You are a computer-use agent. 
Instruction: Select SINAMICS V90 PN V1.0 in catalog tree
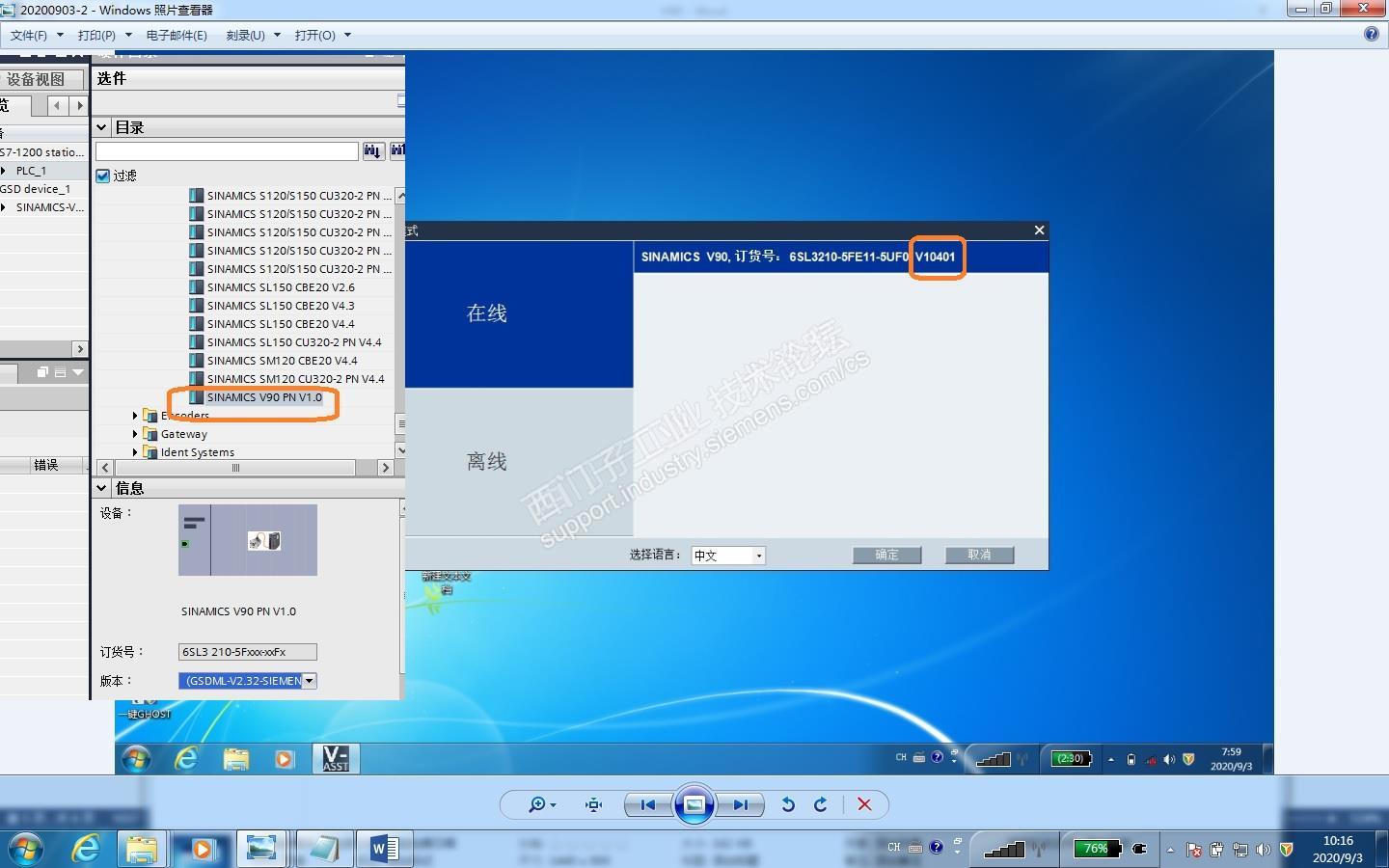pos(264,397)
